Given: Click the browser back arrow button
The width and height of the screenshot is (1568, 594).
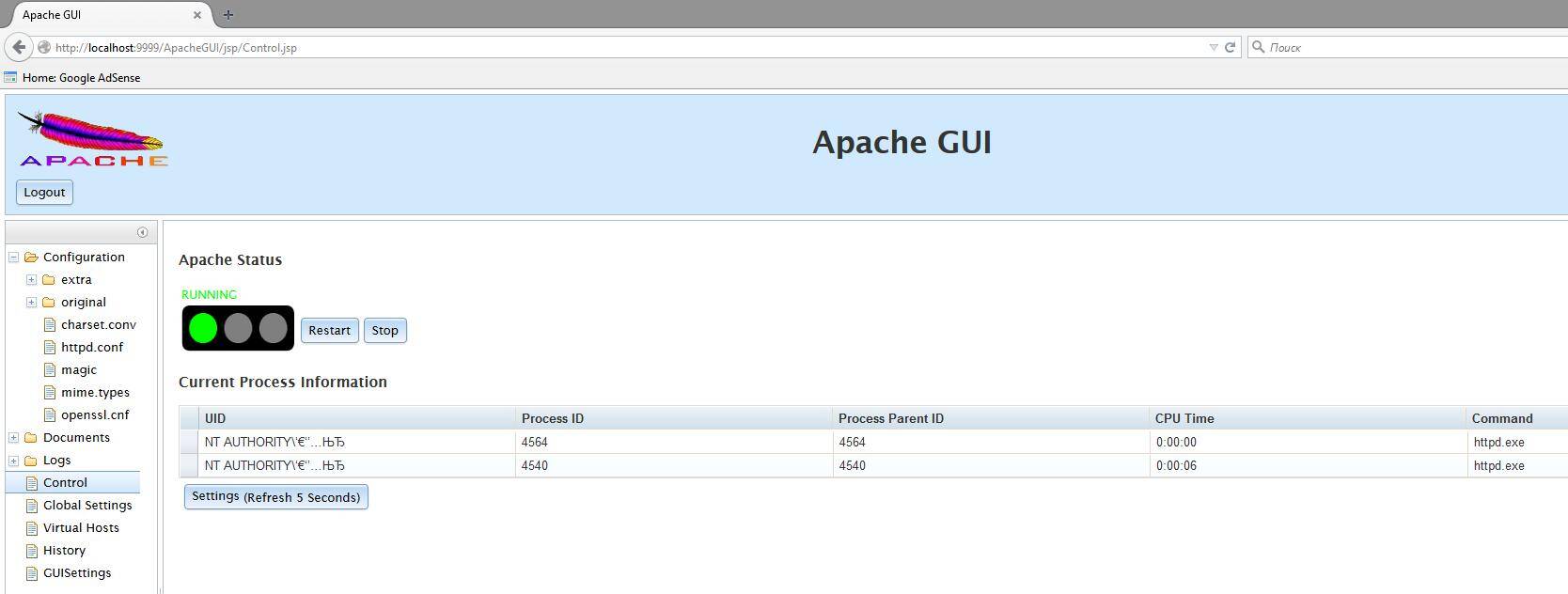Looking at the screenshot, I should (19, 47).
